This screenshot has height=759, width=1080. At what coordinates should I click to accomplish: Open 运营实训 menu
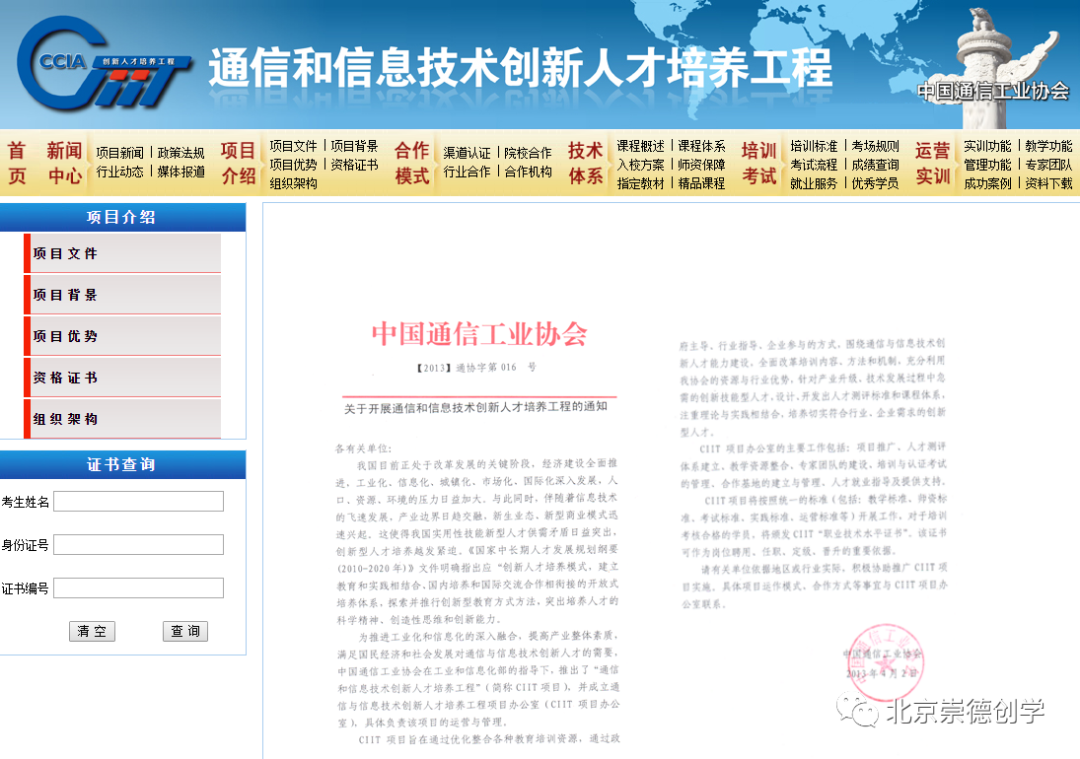[x=933, y=163]
